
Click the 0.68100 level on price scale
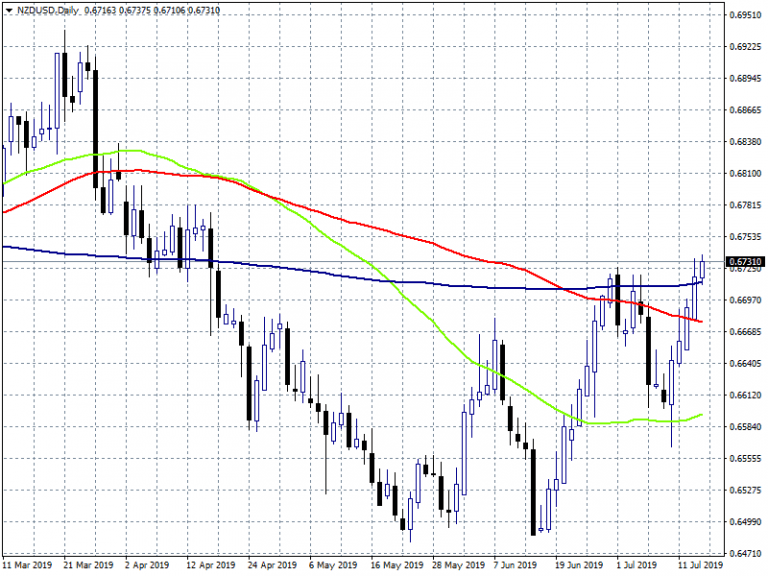coord(744,174)
